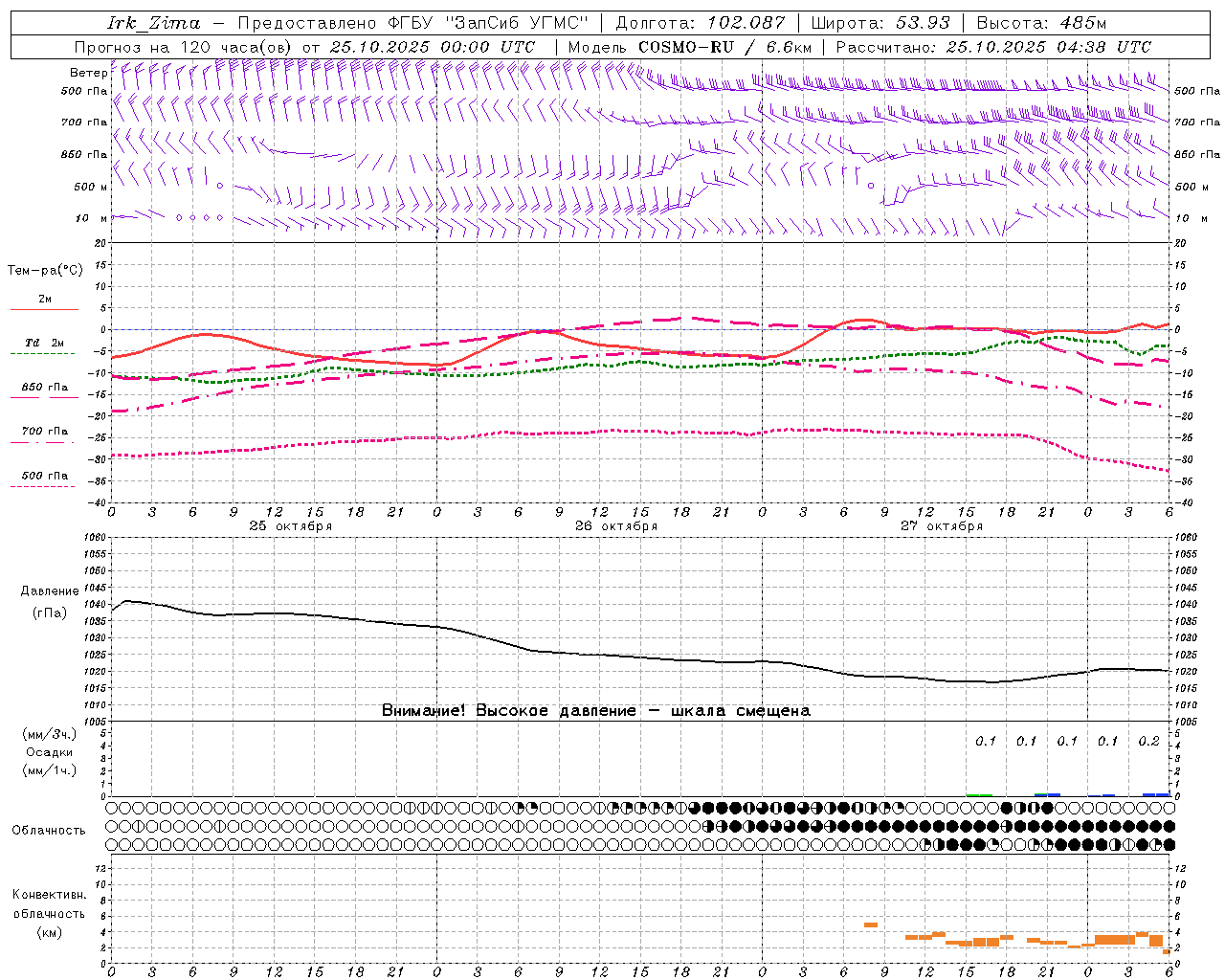Select the (мм/3ч.) unit label
This screenshot has height=980, width=1225.
point(49,734)
